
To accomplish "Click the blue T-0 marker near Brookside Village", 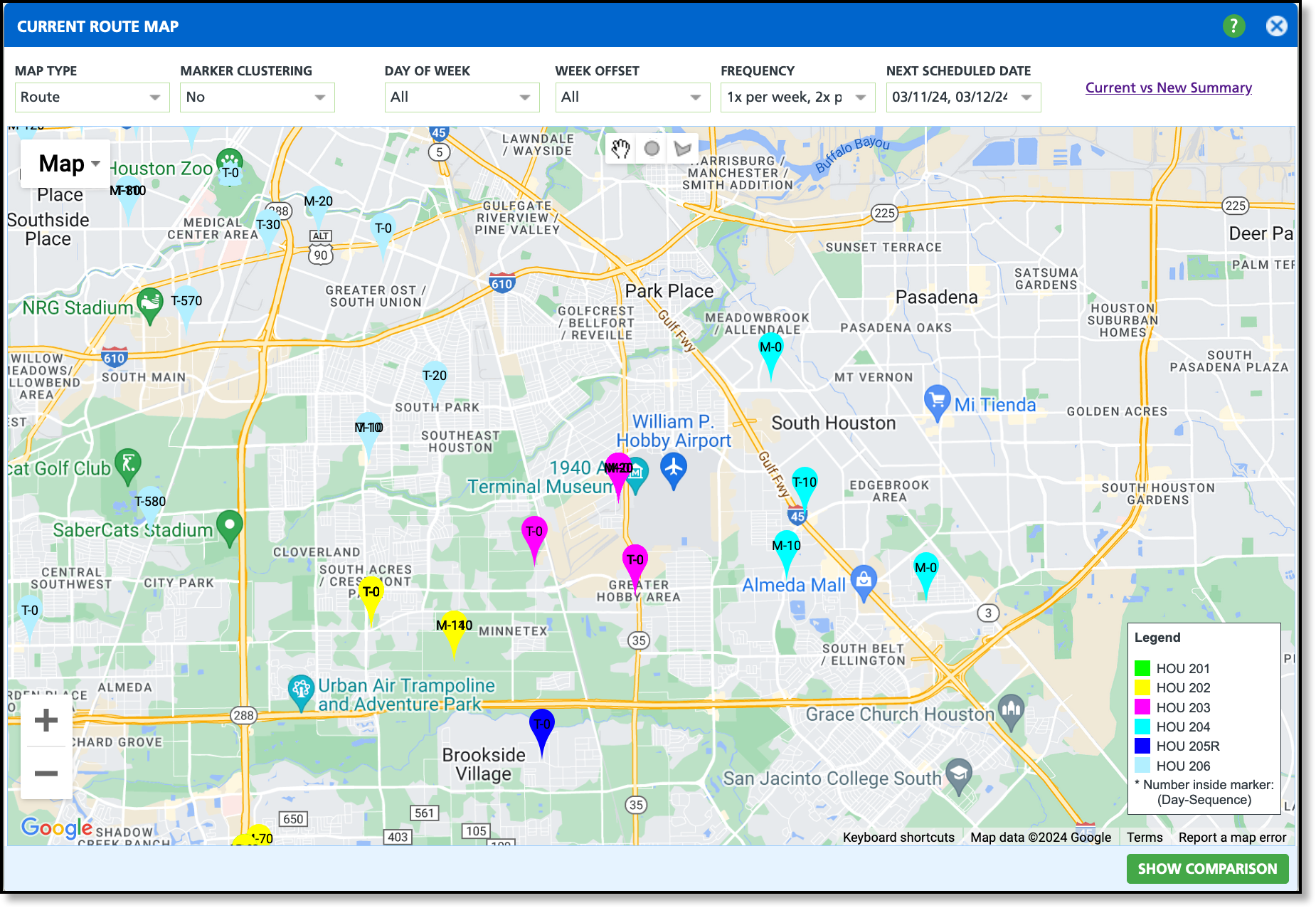I will pos(542,732).
